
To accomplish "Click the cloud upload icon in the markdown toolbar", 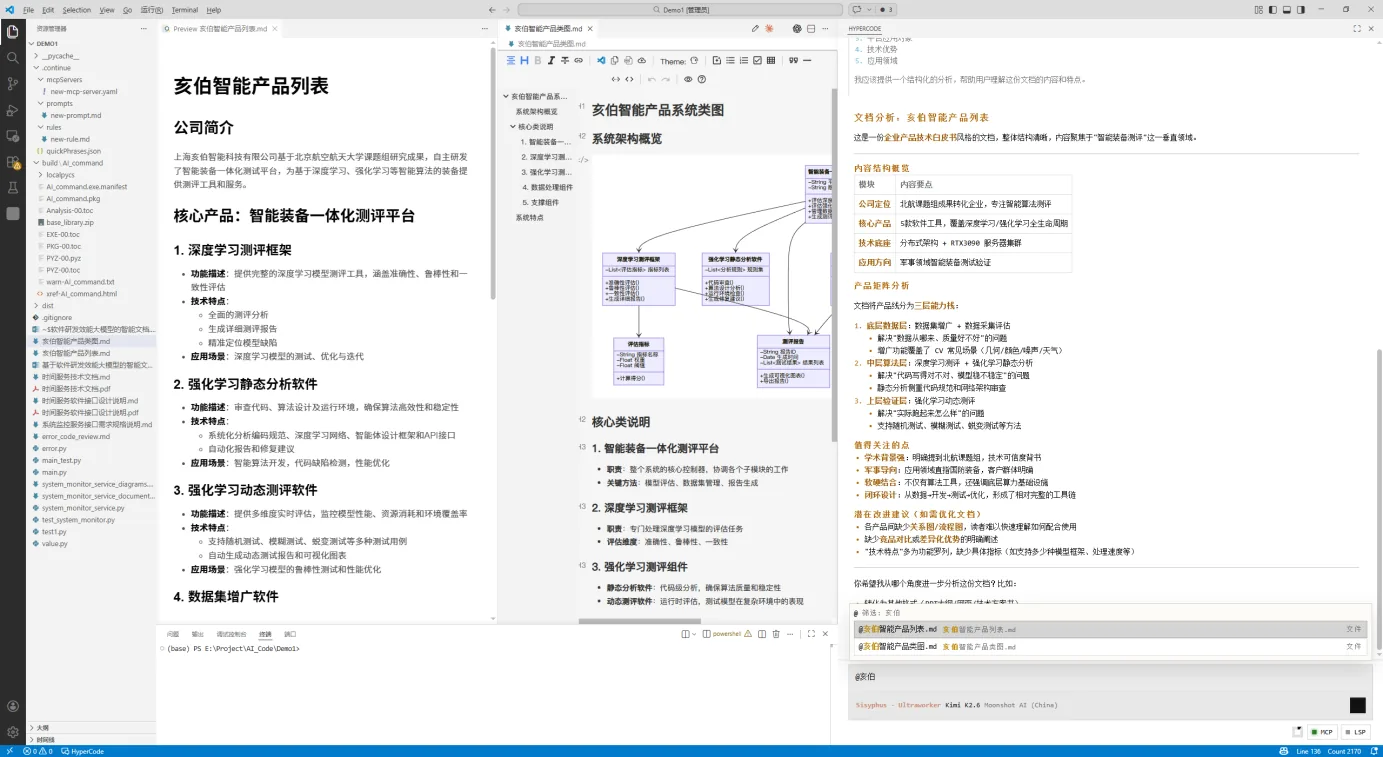I will pyautogui.click(x=642, y=60).
